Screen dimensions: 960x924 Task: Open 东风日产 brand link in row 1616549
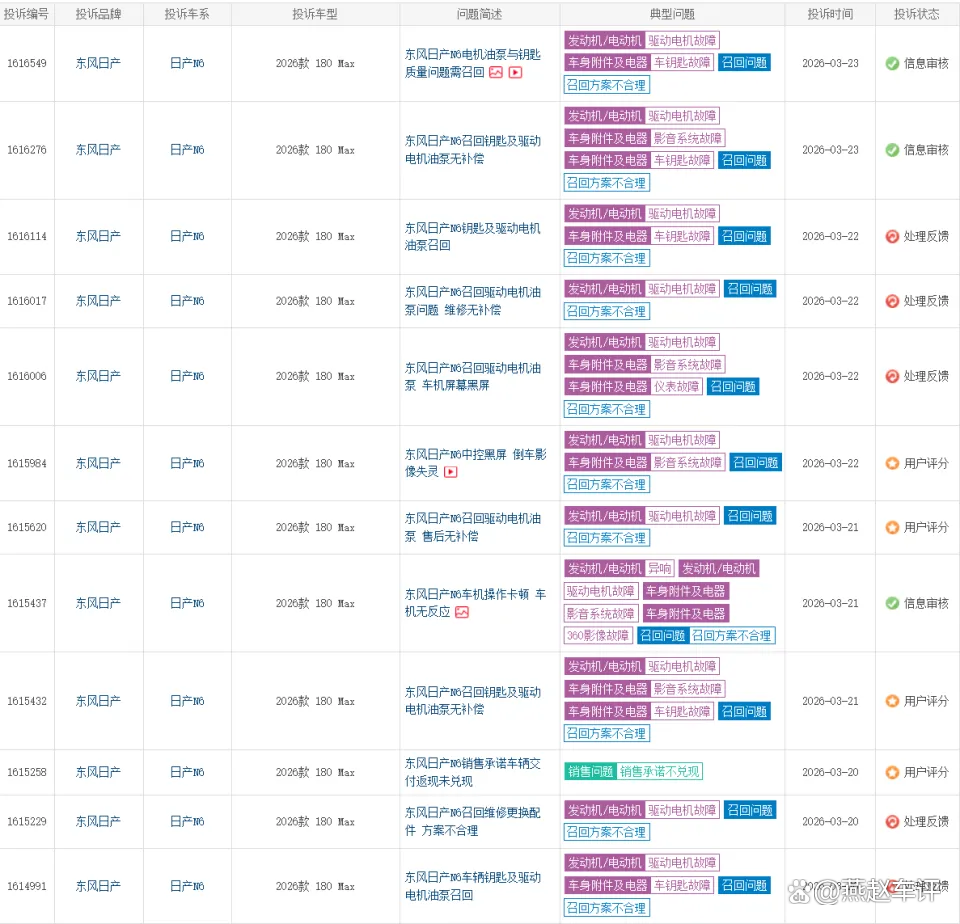coord(98,63)
